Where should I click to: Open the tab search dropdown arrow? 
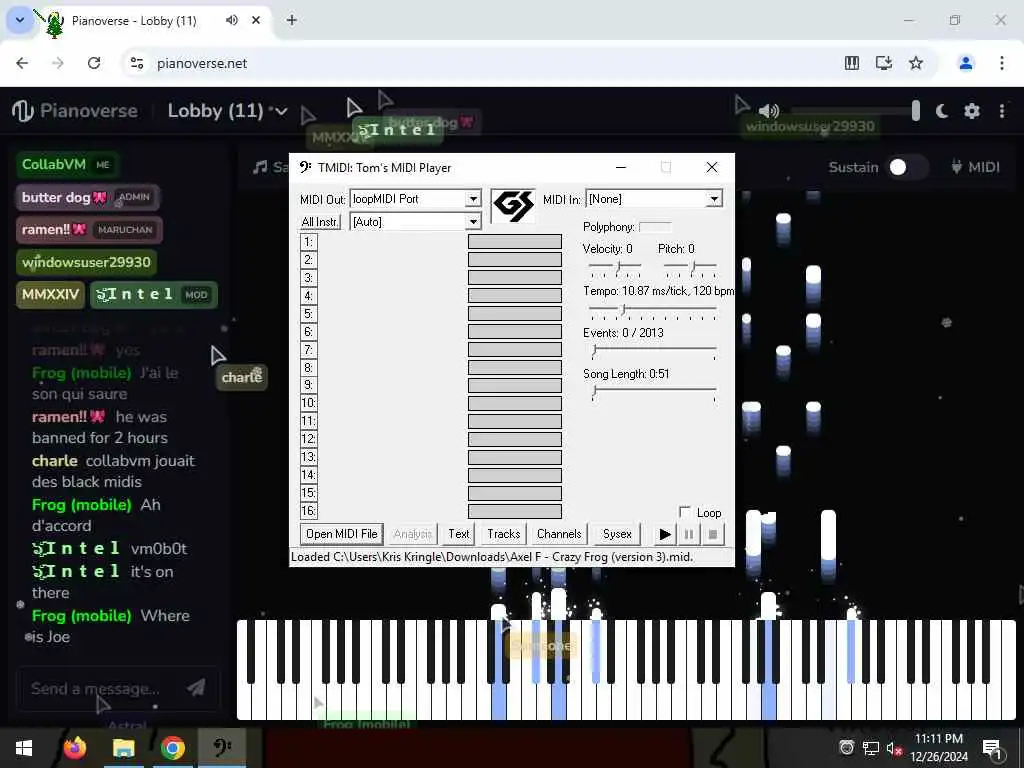pos(20,20)
